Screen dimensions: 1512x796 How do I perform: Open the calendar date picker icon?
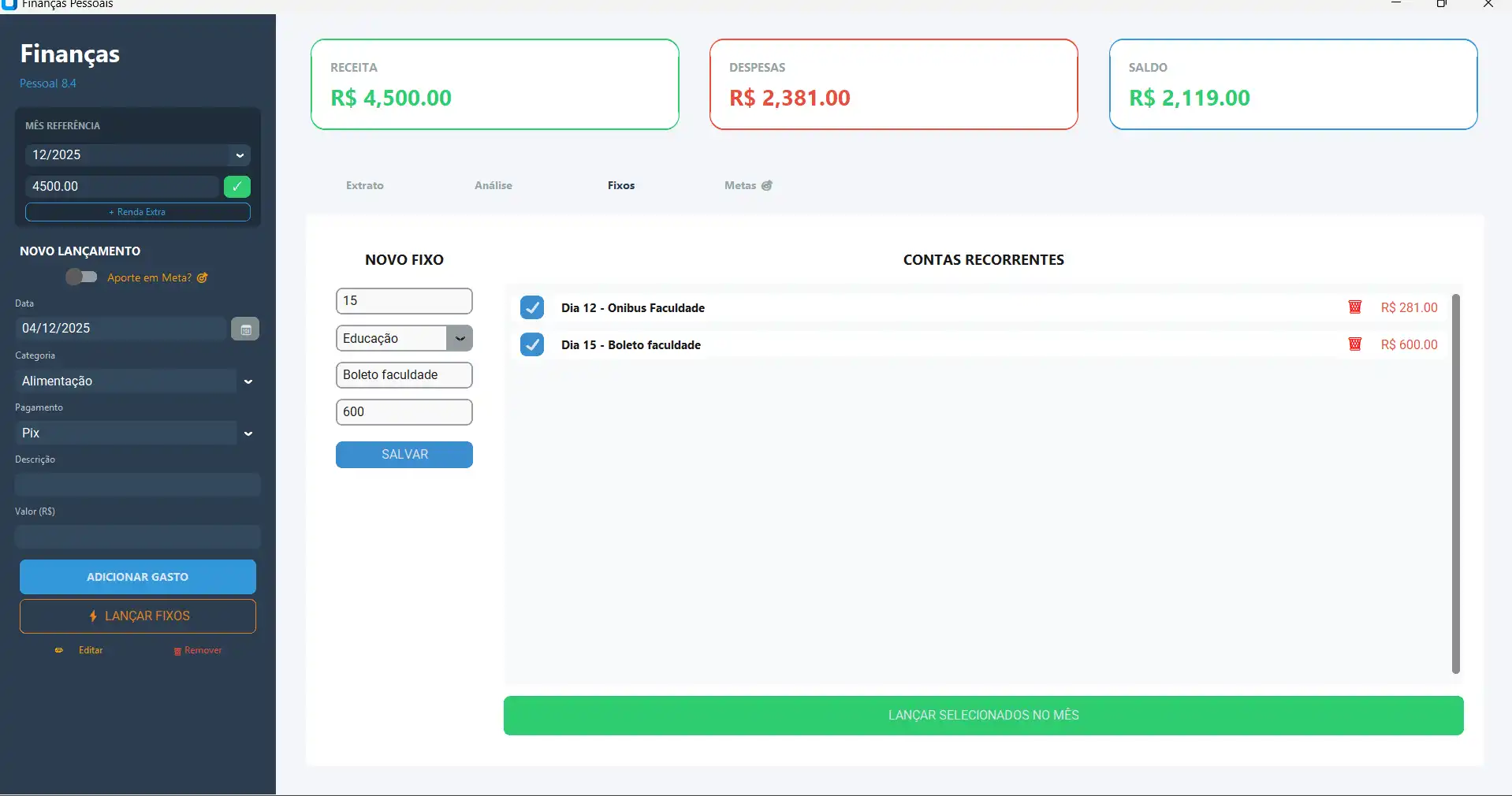tap(245, 329)
